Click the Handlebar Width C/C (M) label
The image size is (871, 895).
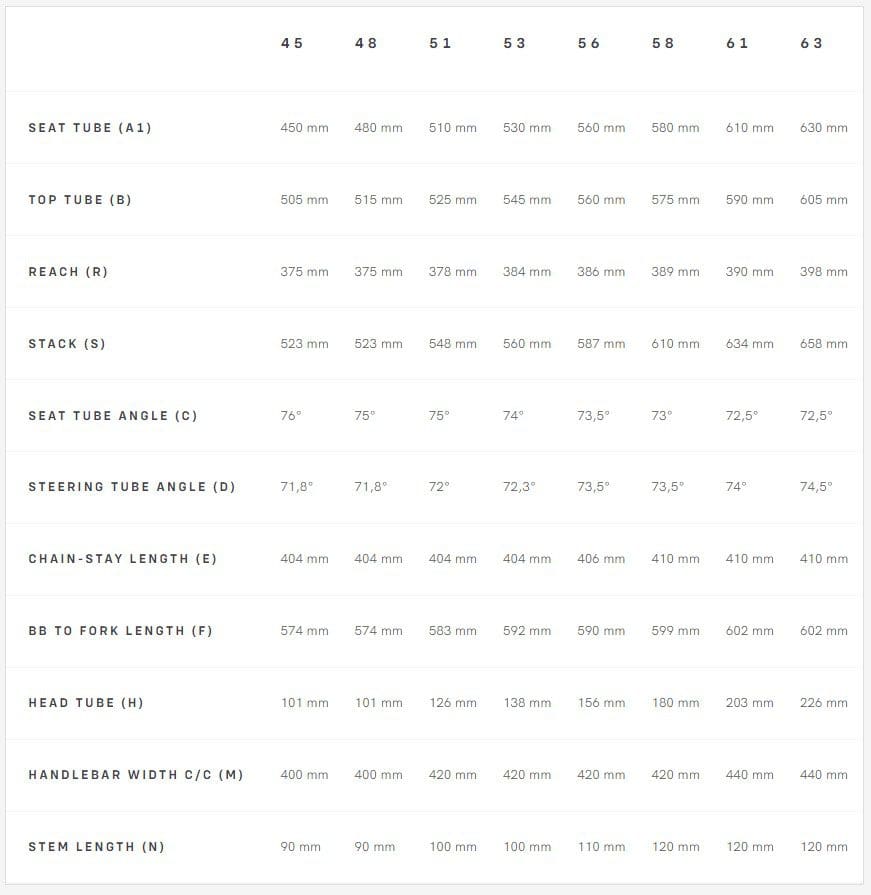click(x=136, y=775)
